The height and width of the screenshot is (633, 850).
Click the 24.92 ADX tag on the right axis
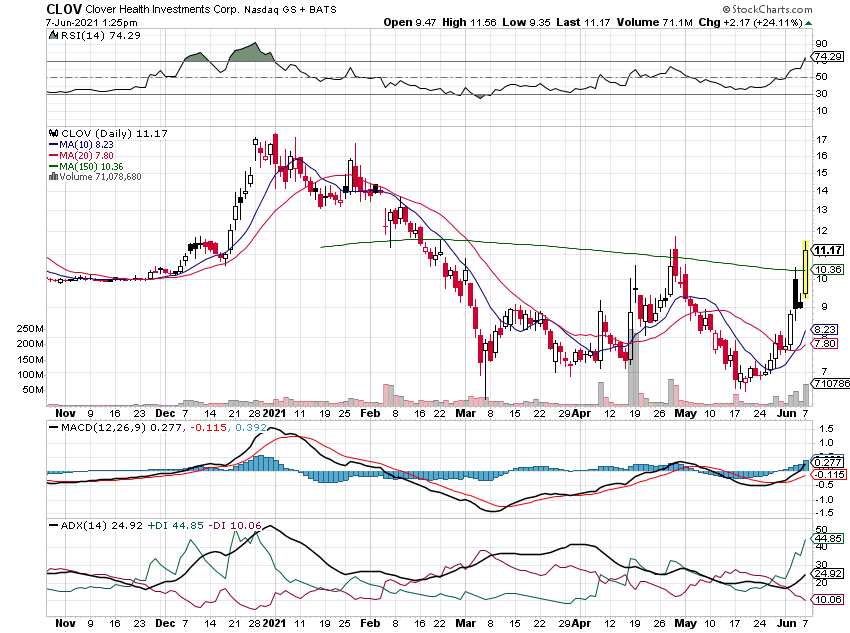tap(828, 573)
